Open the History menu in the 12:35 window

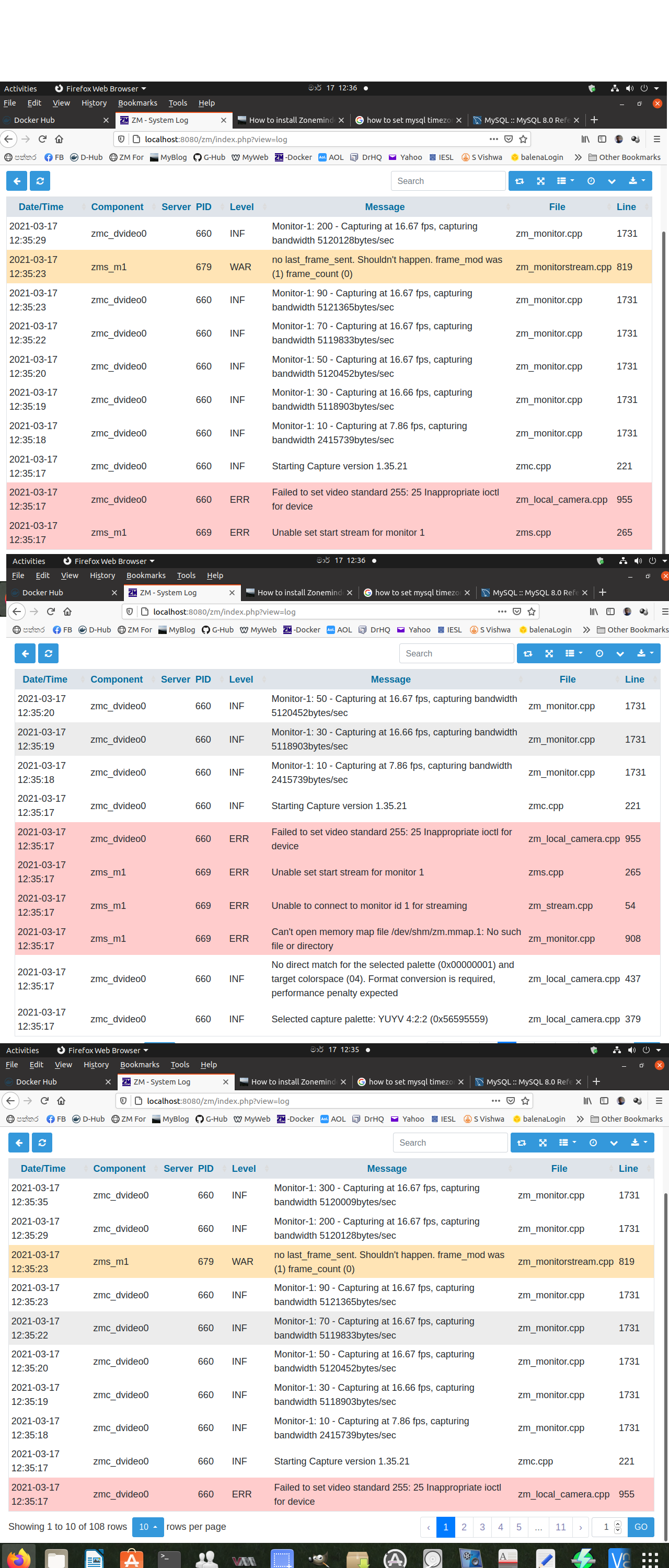[x=96, y=1065]
